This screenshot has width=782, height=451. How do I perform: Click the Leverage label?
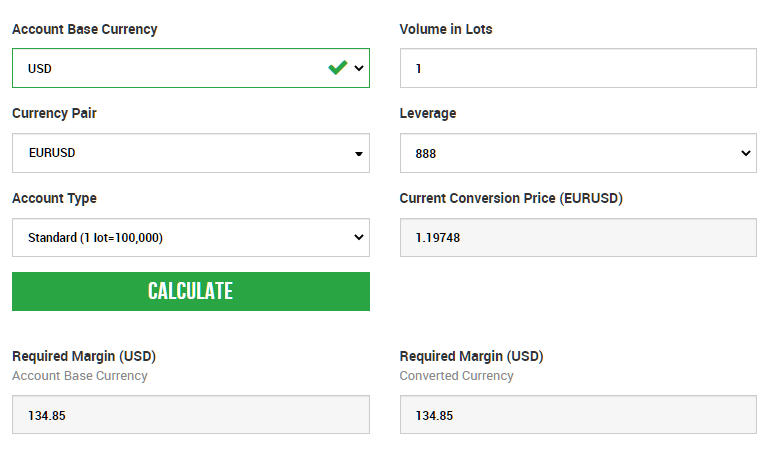coord(428,114)
